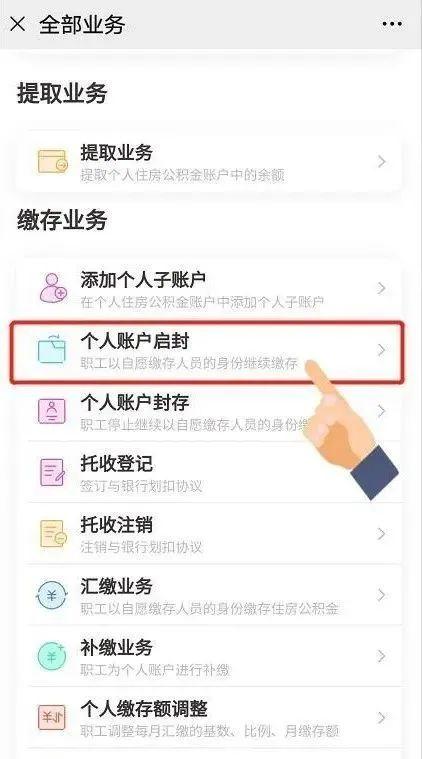422x759 pixels.
Task: Select the 个人缴存额调整 entry title
Action: [144, 709]
